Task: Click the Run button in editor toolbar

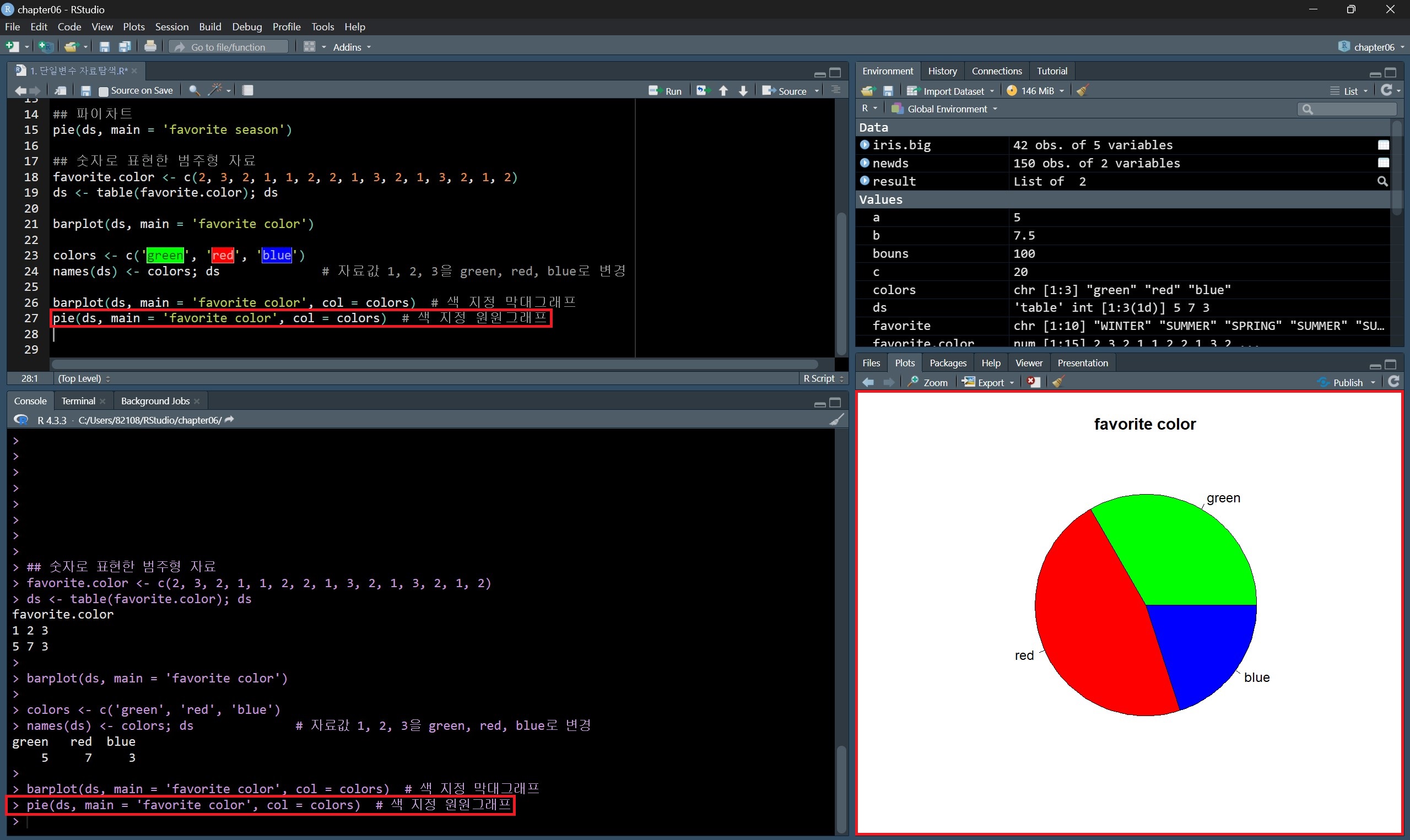Action: (x=666, y=90)
